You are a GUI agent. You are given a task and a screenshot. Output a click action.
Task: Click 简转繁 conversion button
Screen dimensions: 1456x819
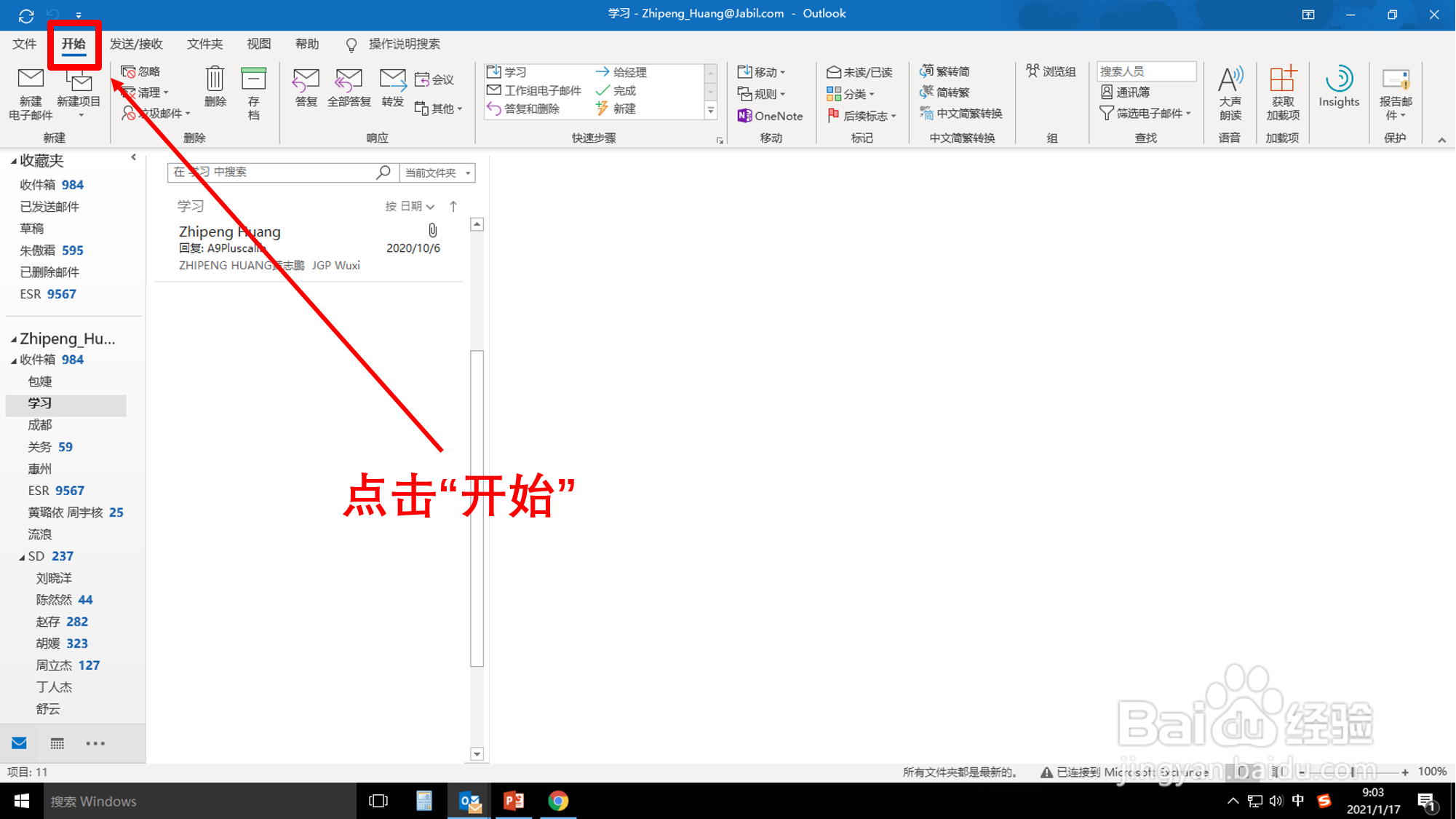click(x=946, y=92)
